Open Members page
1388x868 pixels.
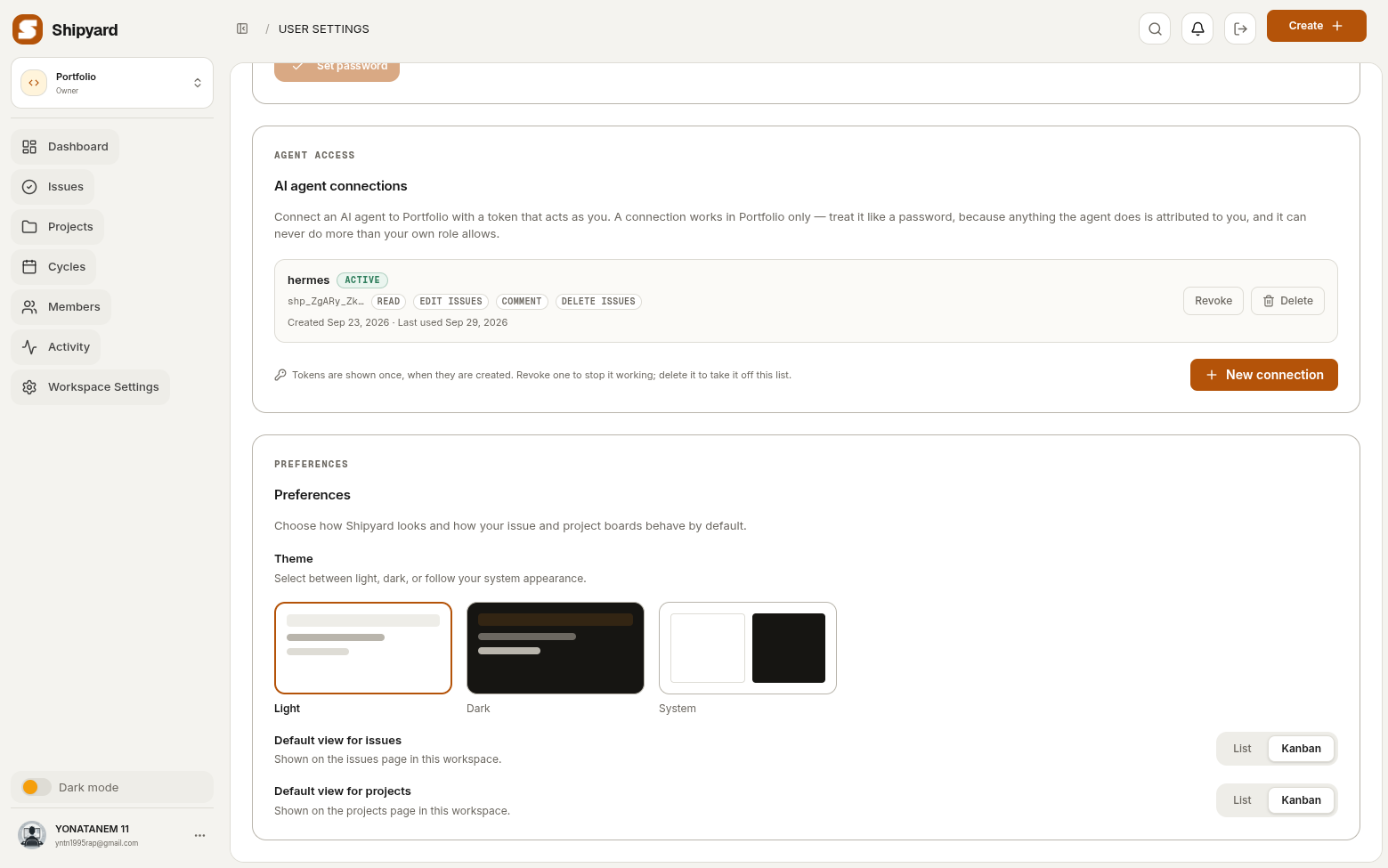tap(61, 307)
